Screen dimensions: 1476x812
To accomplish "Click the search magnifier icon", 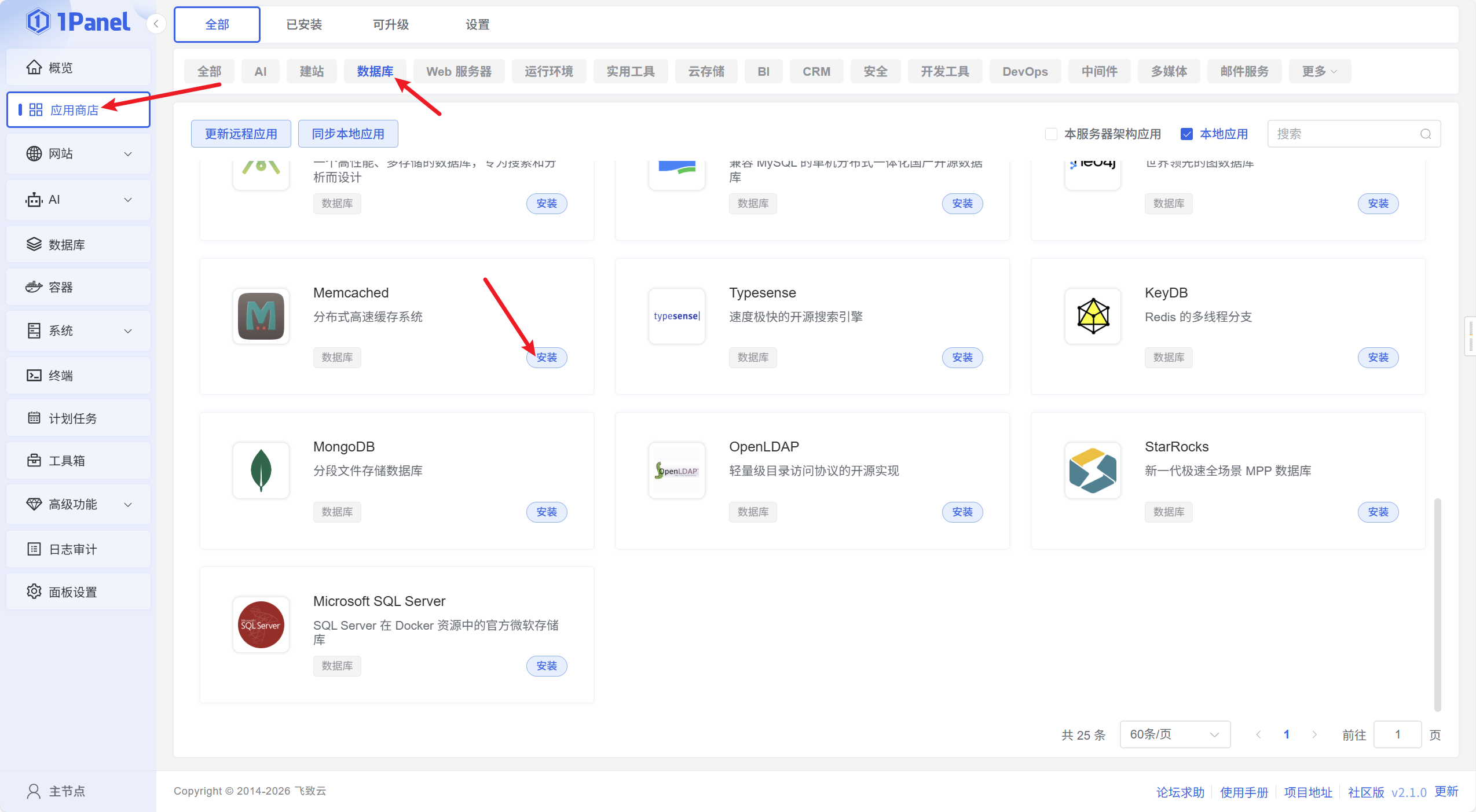I will [1425, 134].
